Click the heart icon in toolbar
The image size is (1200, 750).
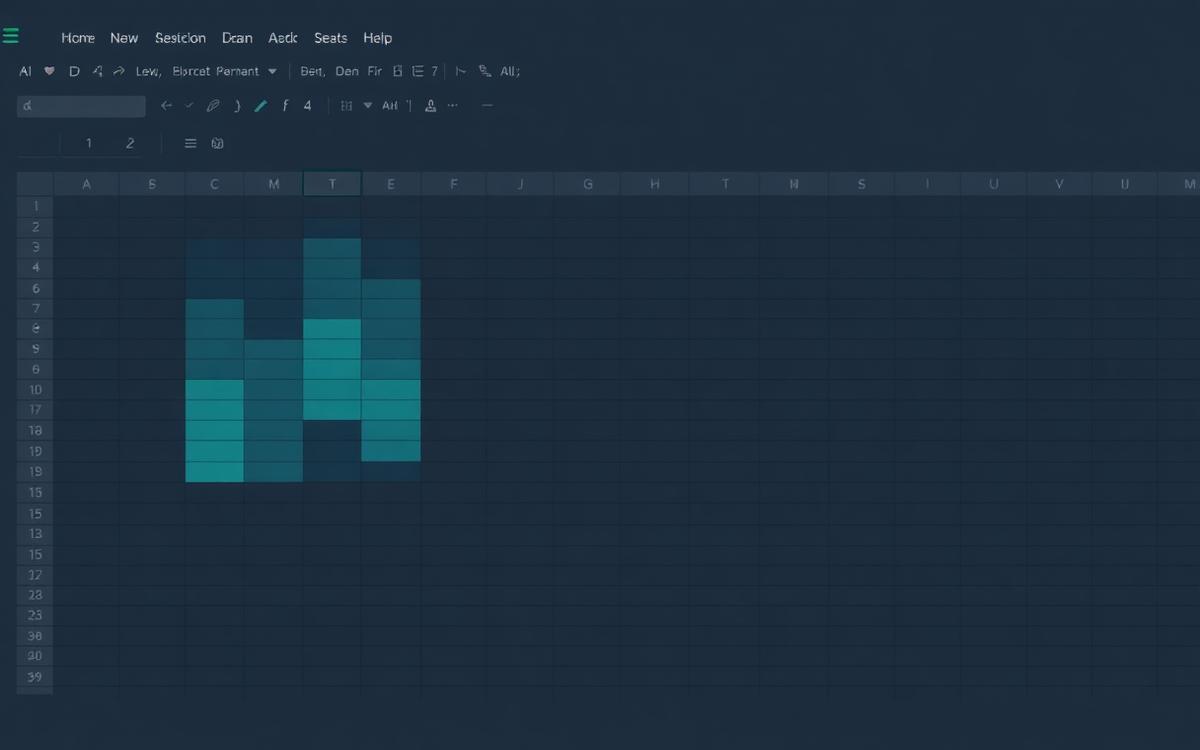click(50, 71)
